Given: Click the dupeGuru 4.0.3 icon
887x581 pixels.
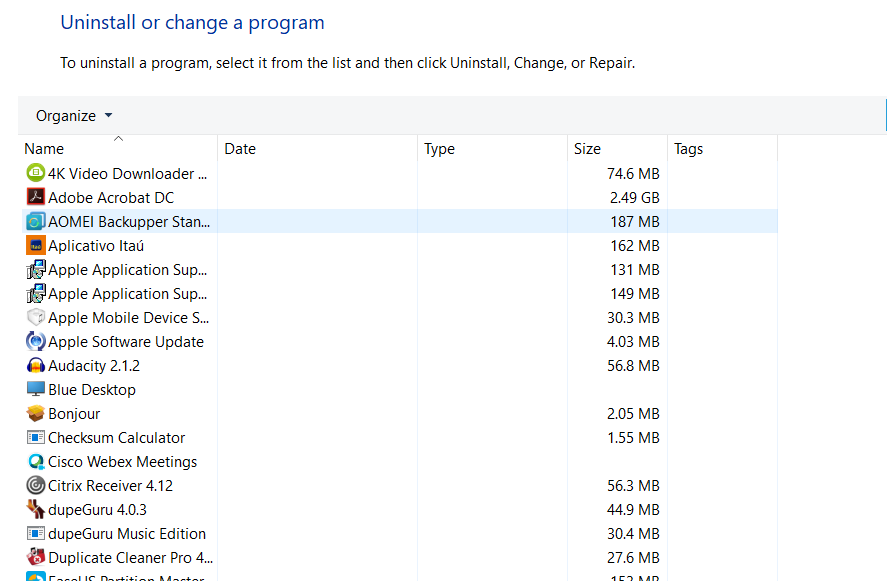Looking at the screenshot, I should point(36,509).
